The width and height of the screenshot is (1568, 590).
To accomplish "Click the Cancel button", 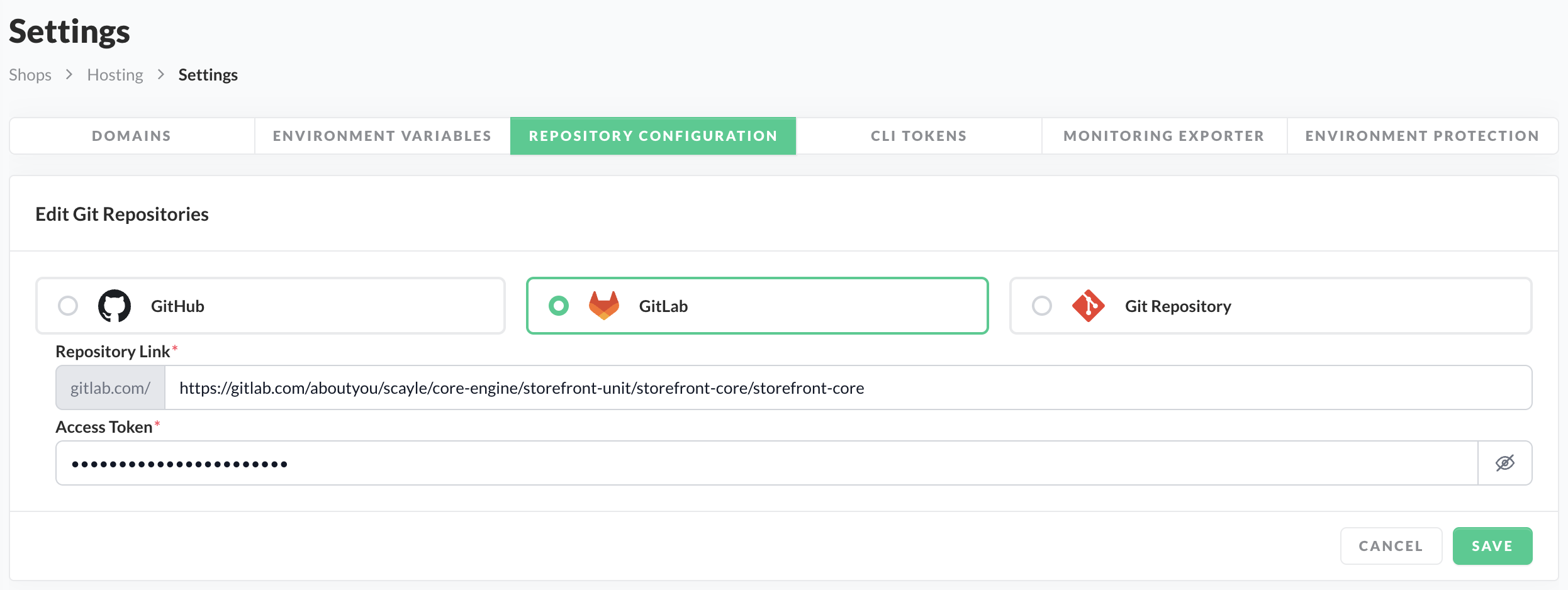I will (x=1391, y=546).
